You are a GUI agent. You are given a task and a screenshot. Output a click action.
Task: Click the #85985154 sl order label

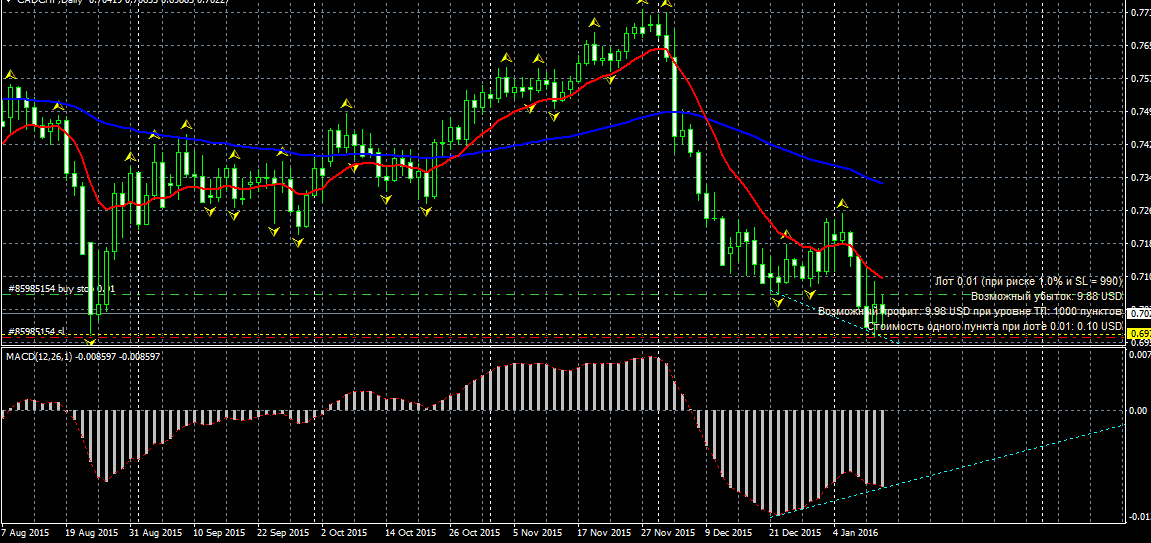tap(37, 332)
